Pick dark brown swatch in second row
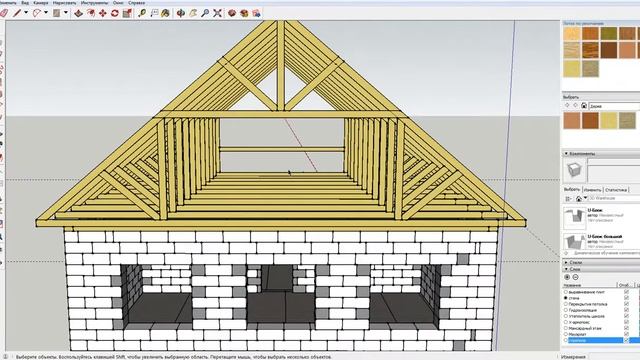Screen dimensions: 640x360 click(x=609, y=50)
